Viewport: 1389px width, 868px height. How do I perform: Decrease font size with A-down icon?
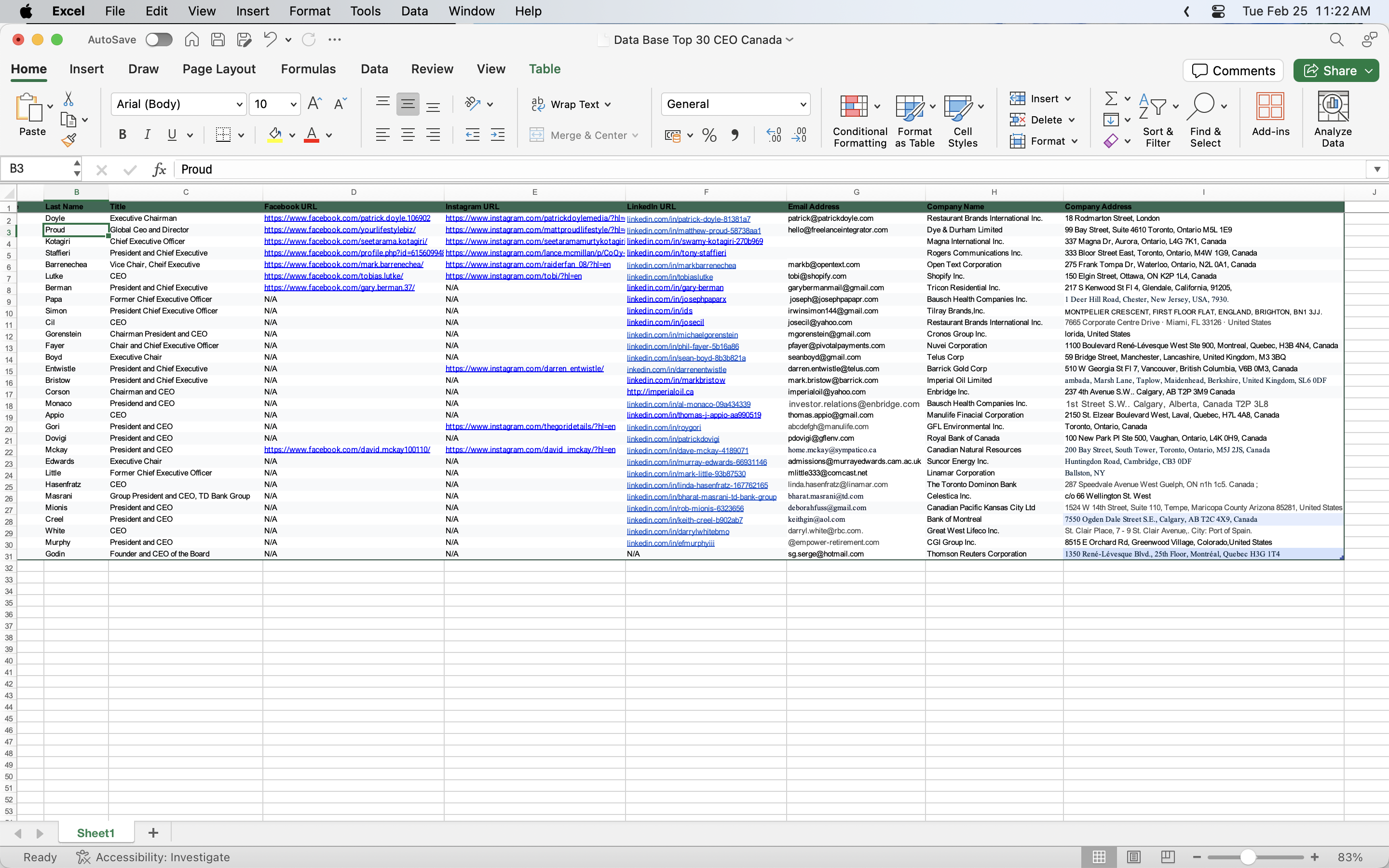tap(340, 103)
